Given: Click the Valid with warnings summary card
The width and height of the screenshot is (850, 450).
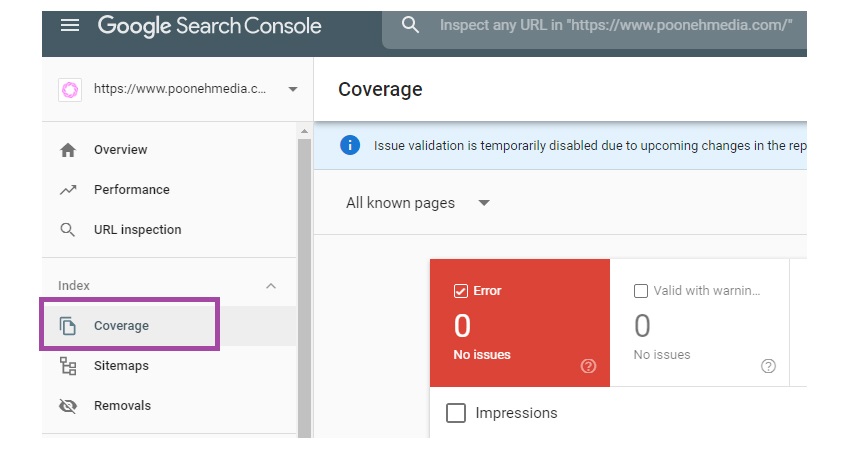Looking at the screenshot, I should coord(700,323).
